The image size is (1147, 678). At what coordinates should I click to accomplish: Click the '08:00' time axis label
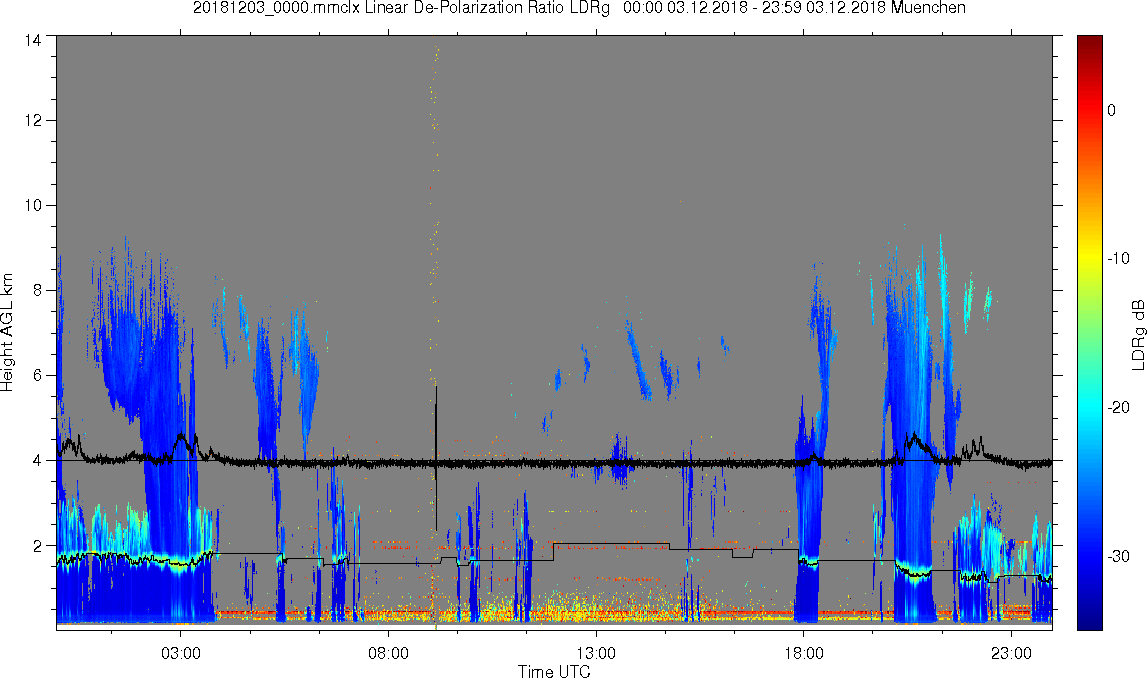388,653
